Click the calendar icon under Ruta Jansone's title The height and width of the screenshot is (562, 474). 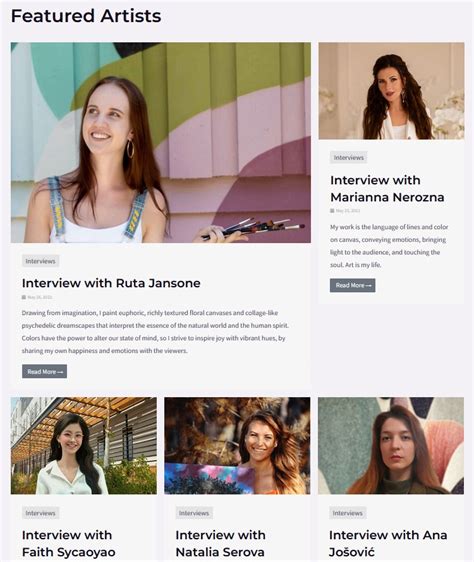tap(24, 297)
